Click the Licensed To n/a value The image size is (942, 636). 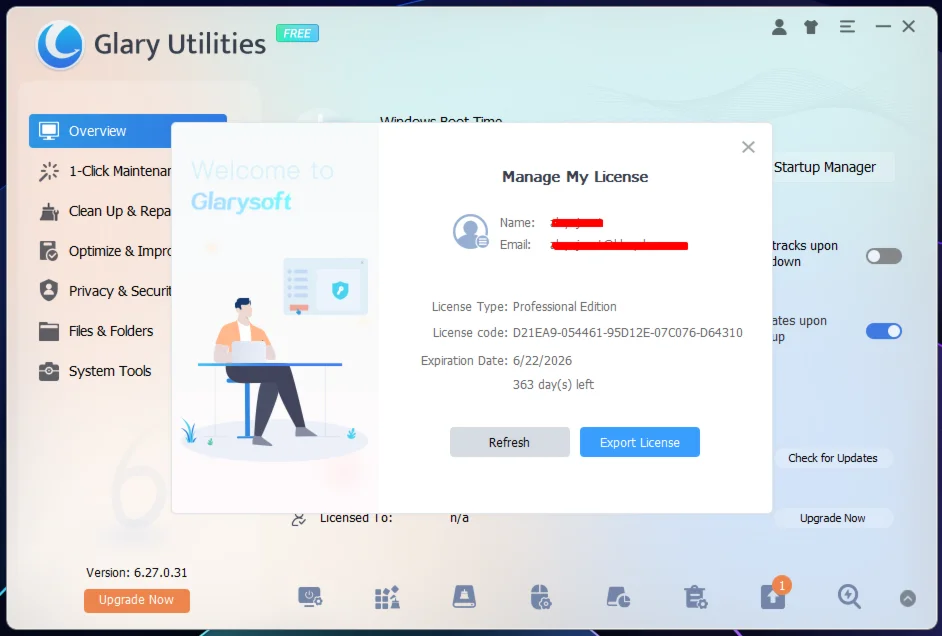tap(459, 518)
